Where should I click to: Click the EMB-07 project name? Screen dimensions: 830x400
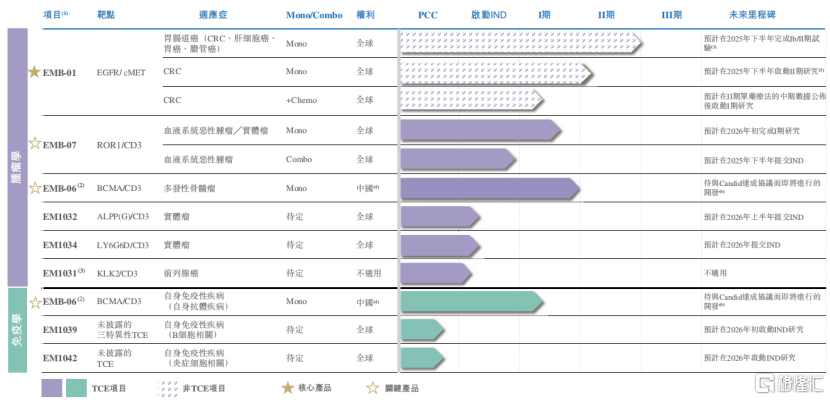pos(59,144)
